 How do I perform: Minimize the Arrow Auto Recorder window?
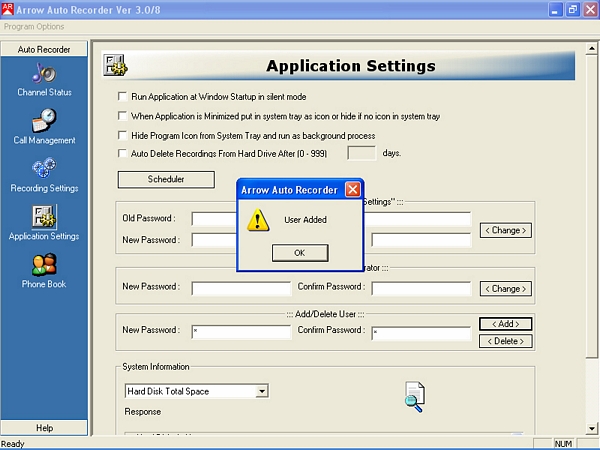tap(555, 9)
